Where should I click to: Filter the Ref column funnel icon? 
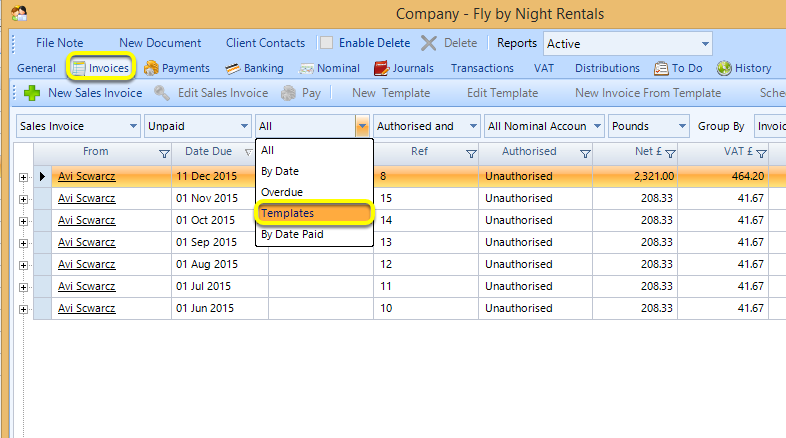coord(471,154)
